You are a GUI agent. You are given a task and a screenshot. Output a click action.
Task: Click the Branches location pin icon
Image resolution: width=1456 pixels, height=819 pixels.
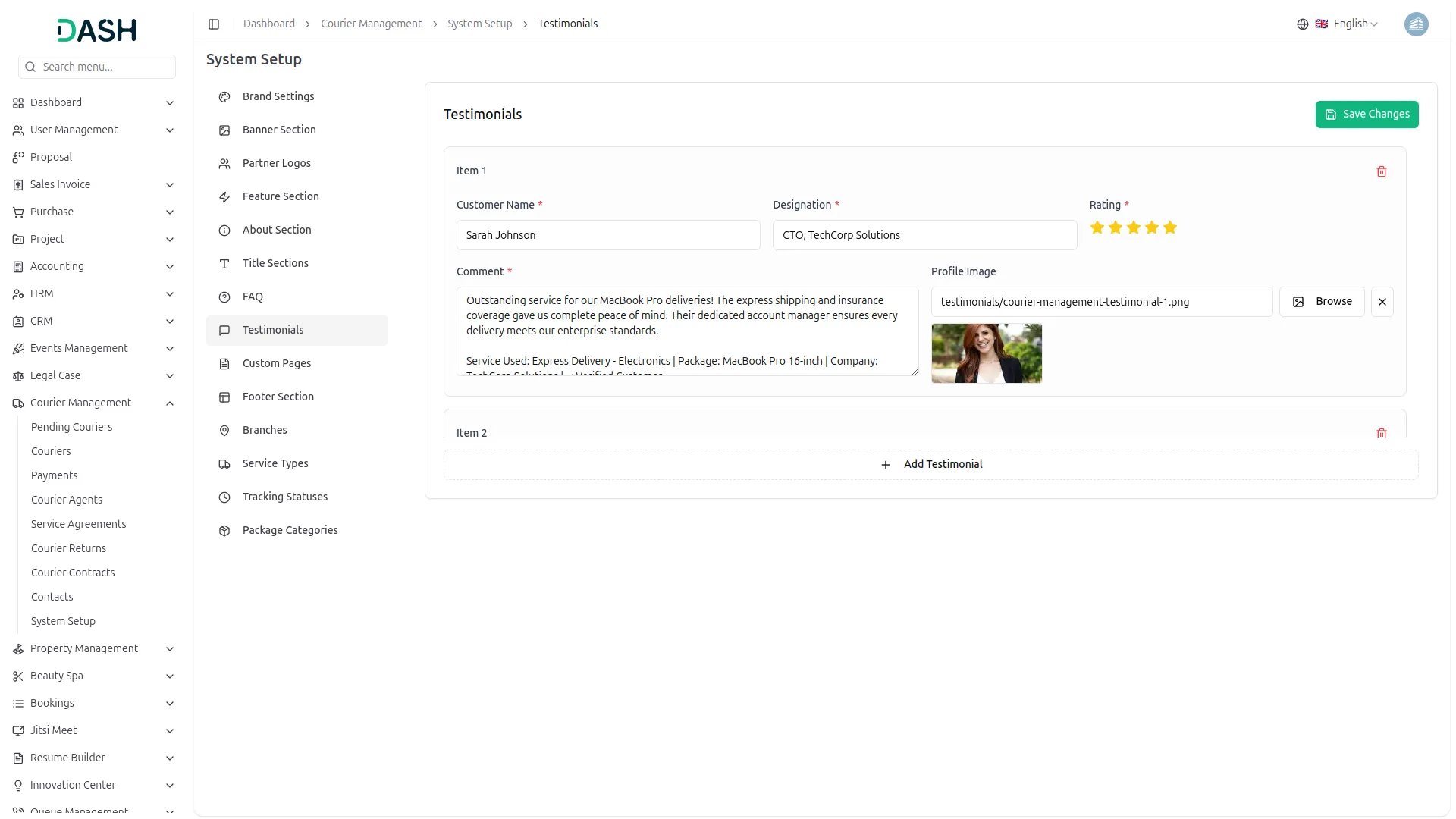(x=224, y=431)
